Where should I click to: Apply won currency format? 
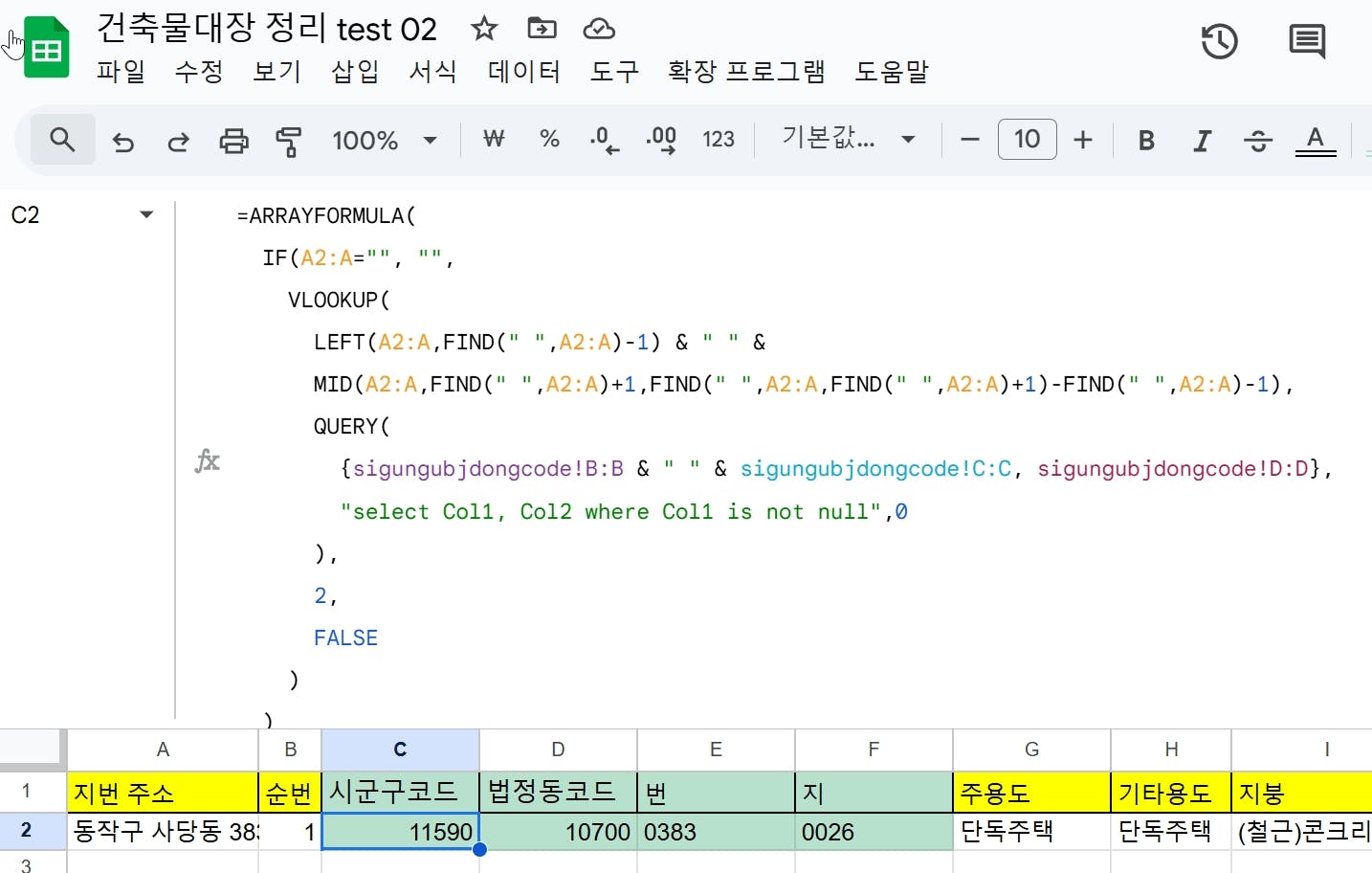click(x=494, y=140)
